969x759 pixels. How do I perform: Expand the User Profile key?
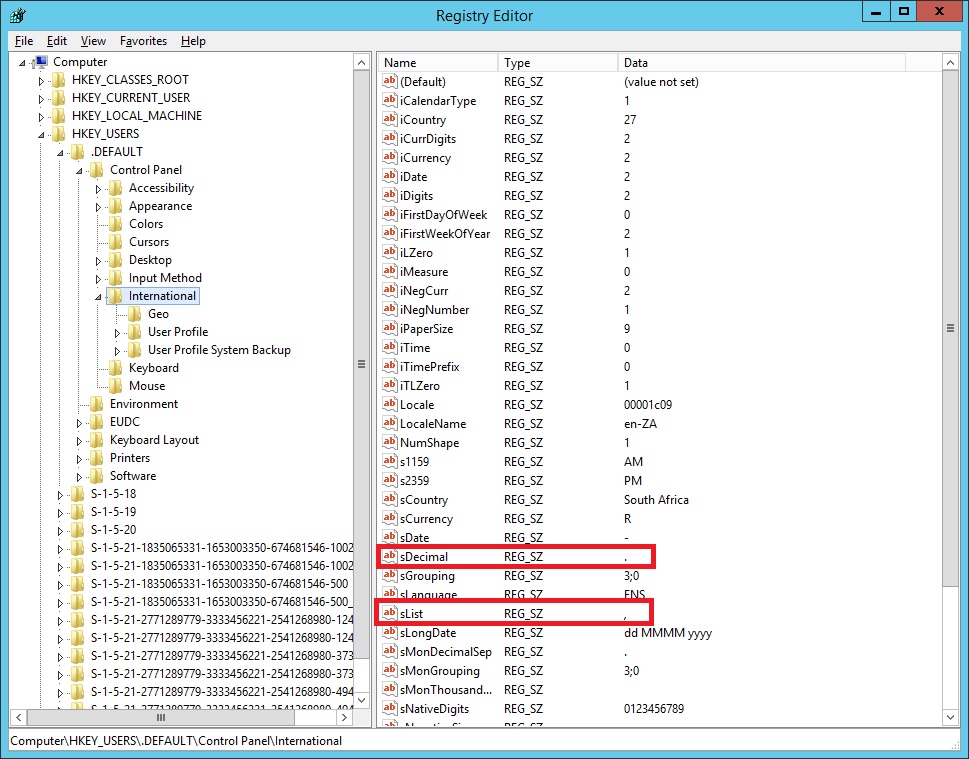(117, 333)
